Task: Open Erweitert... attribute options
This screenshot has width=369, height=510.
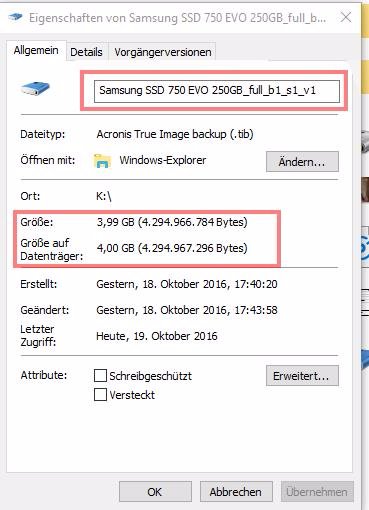Action: tap(302, 376)
